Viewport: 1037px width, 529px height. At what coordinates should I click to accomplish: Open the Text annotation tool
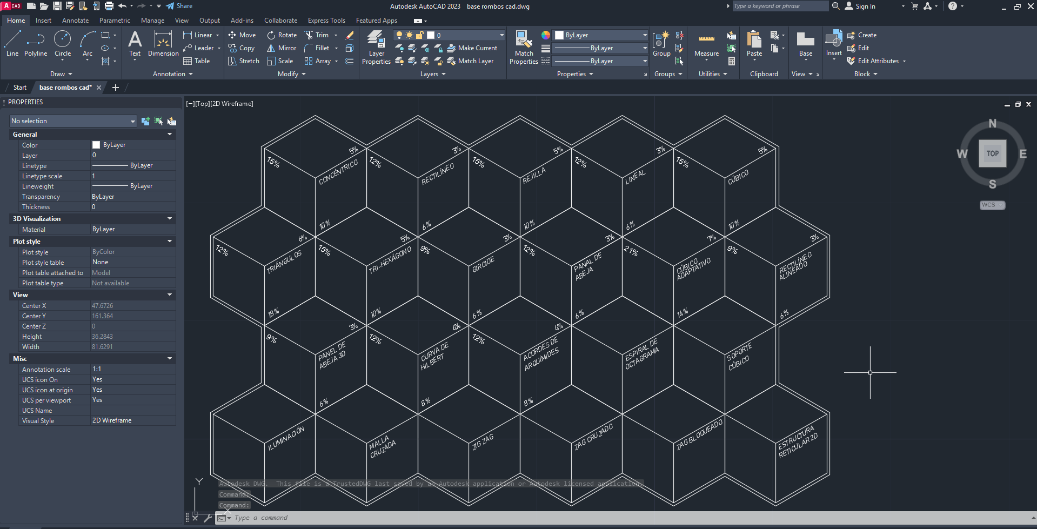coord(135,44)
